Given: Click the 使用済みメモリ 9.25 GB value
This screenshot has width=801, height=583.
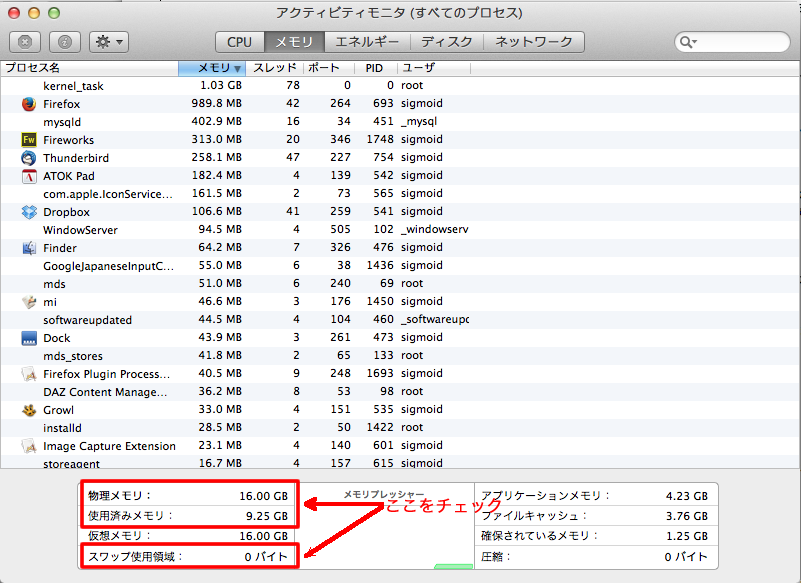Looking at the screenshot, I should [x=267, y=516].
